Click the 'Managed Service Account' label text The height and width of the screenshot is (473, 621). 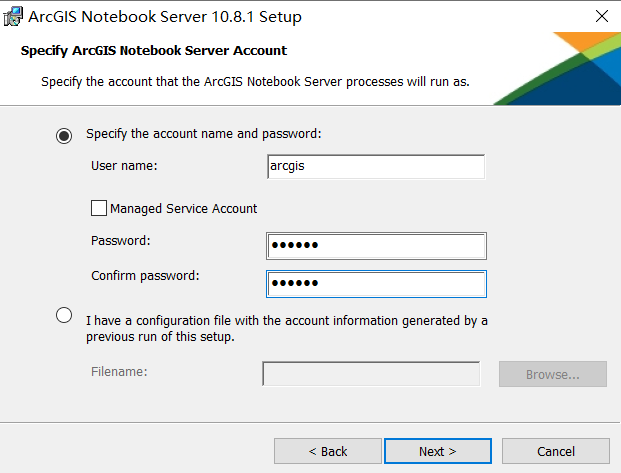(x=183, y=208)
